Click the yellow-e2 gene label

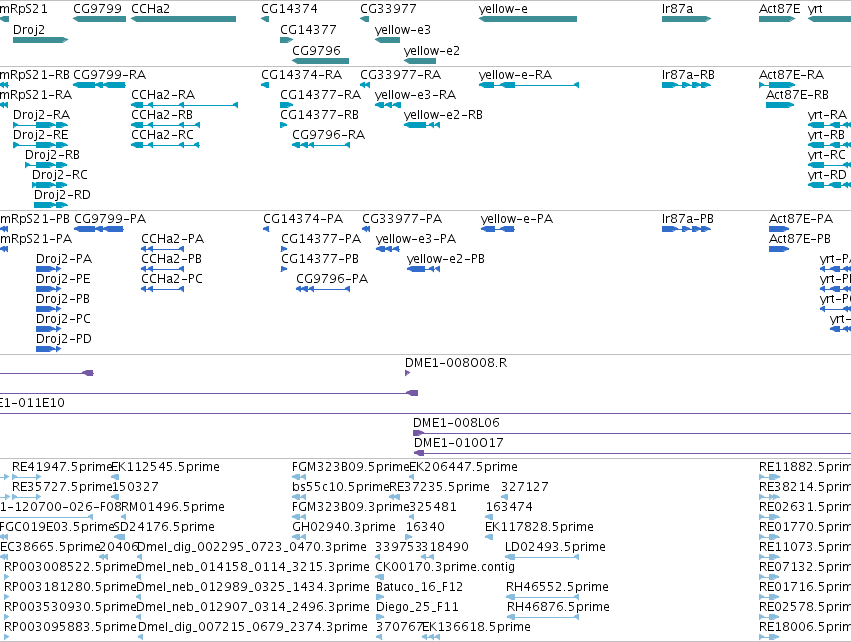tap(431, 50)
